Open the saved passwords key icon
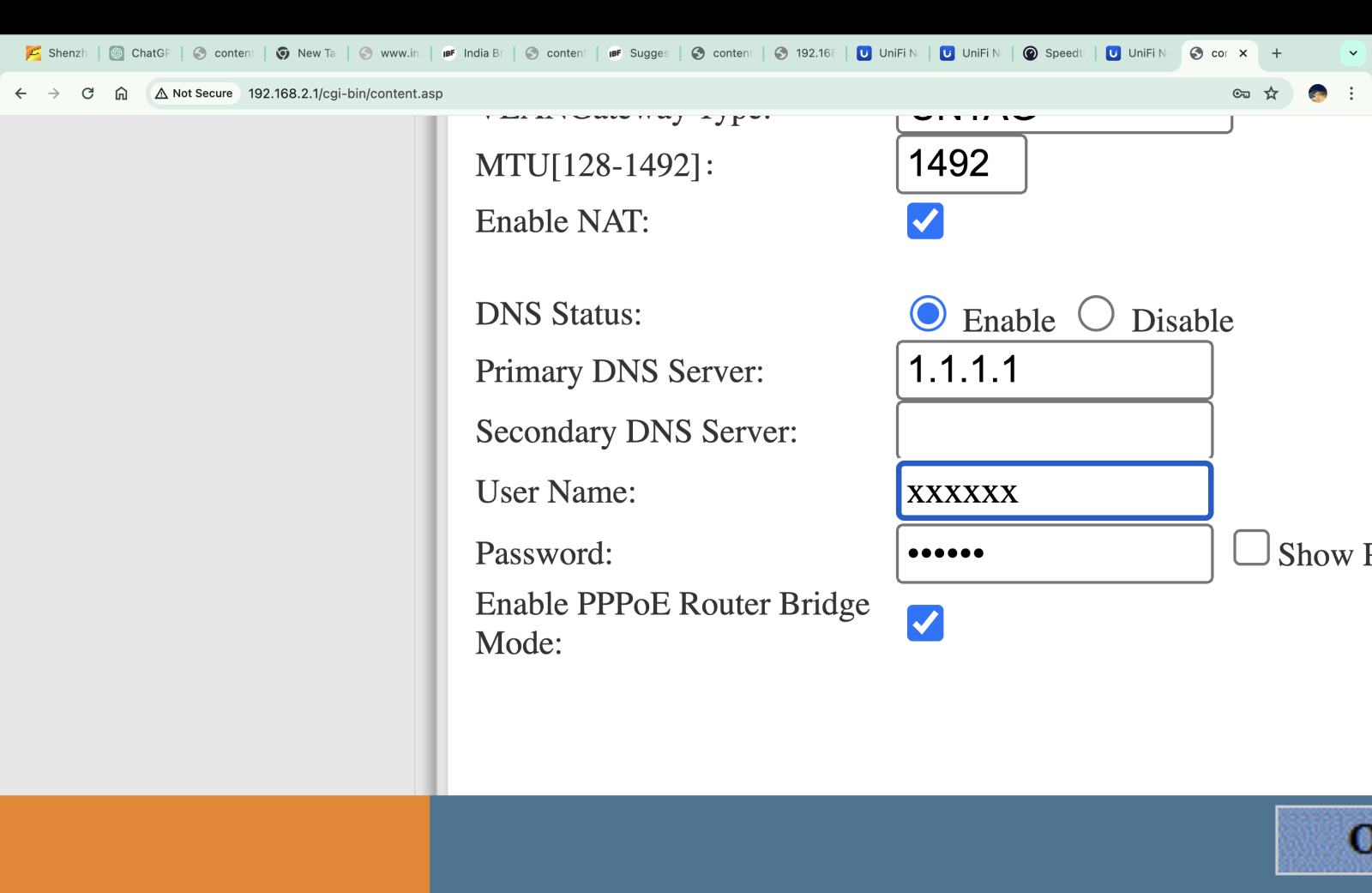Viewport: 1372px width, 893px height. 1241,94
